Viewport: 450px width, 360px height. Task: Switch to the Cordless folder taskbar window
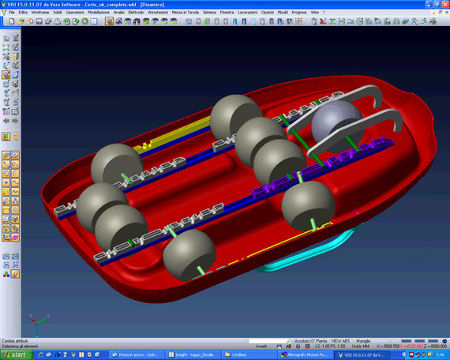point(250,355)
